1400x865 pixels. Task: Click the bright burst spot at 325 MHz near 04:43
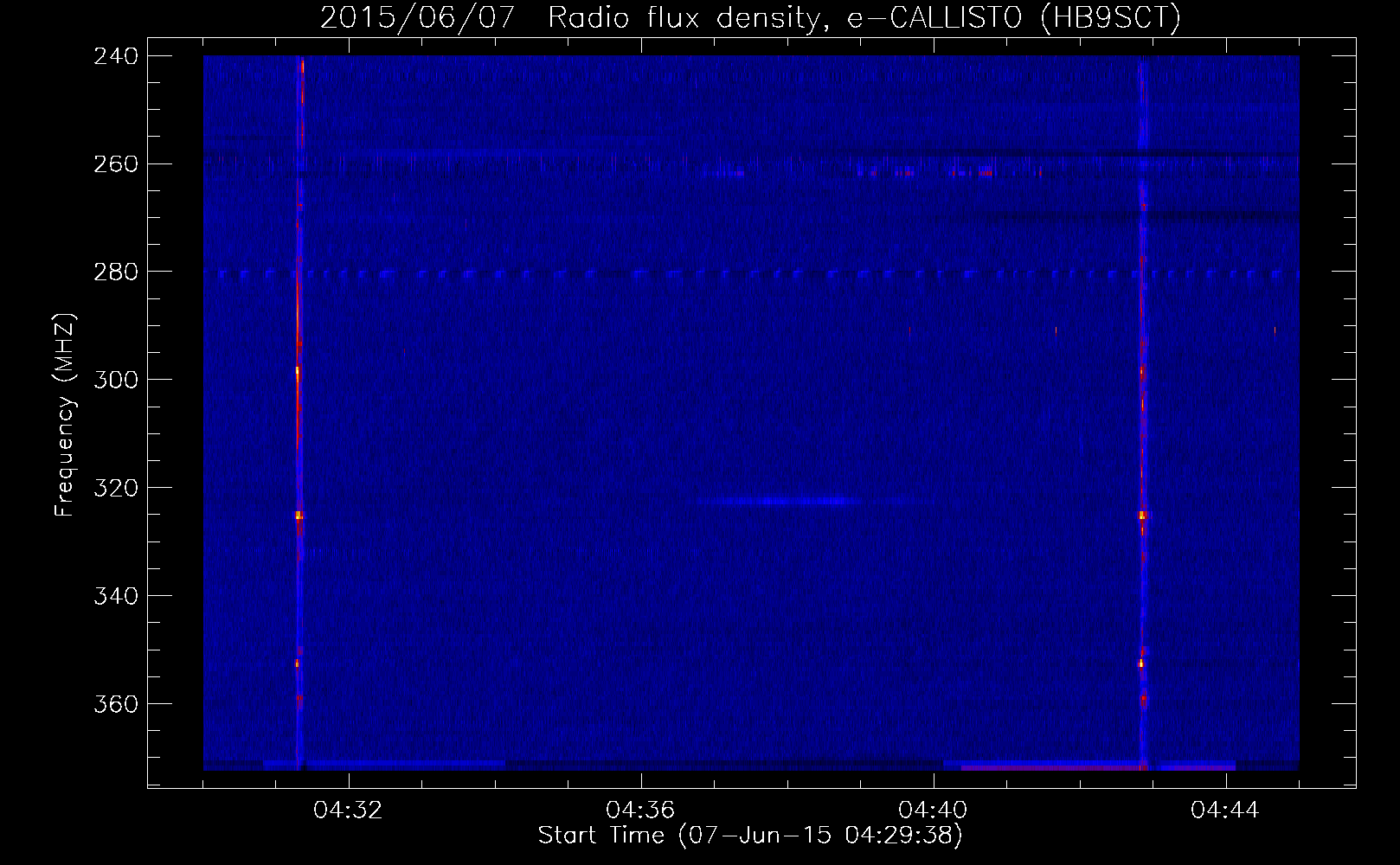[x=1142, y=515]
